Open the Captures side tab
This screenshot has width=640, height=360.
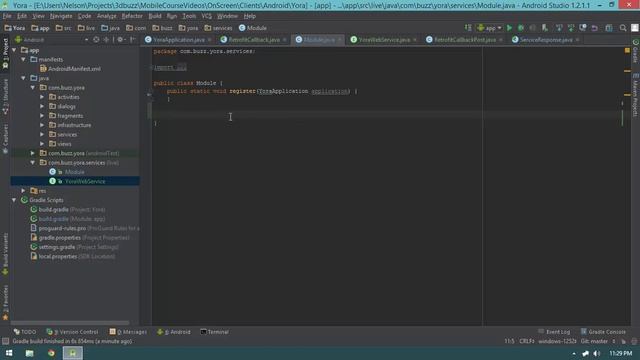click(x=5, y=139)
